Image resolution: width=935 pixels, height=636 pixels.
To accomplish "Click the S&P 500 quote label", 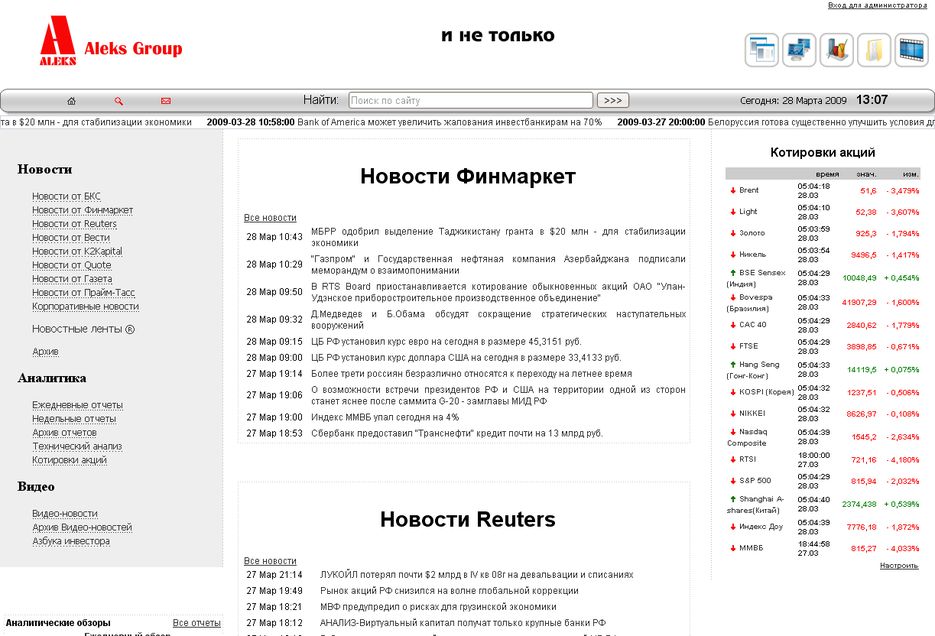I will click(755, 480).
